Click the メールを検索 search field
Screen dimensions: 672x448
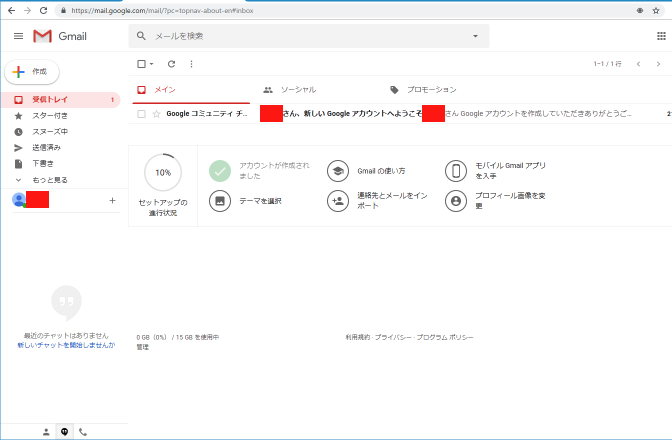[x=309, y=36]
